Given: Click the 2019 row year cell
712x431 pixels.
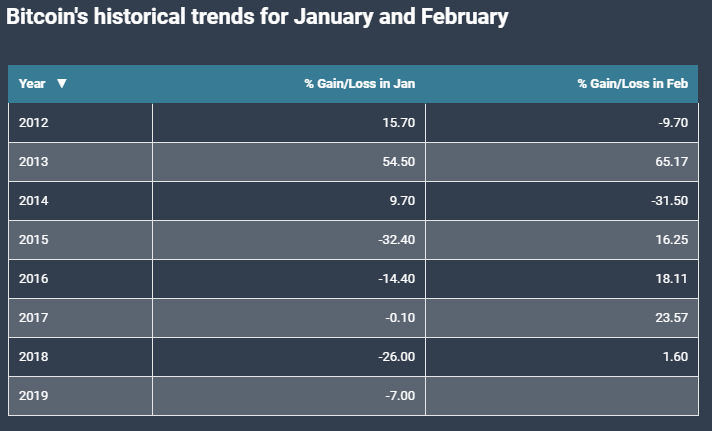Looking at the screenshot, I should [x=33, y=396].
